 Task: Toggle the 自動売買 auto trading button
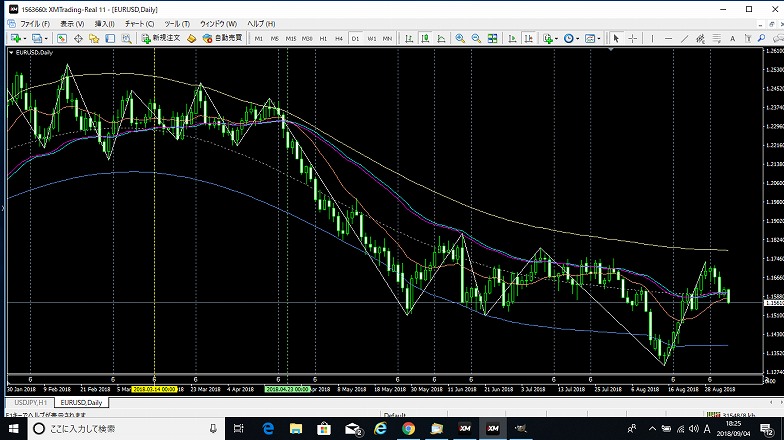coord(222,38)
